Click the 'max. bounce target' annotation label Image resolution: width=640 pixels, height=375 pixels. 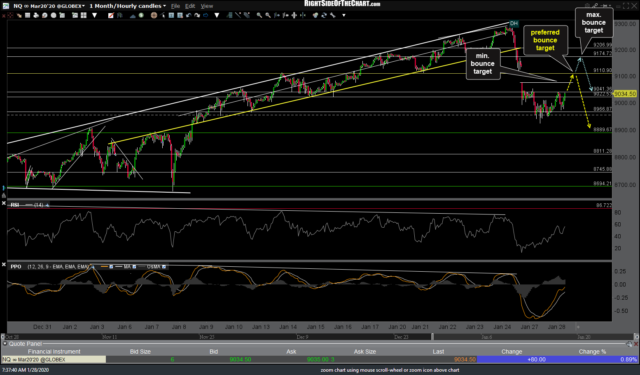[x=593, y=22]
